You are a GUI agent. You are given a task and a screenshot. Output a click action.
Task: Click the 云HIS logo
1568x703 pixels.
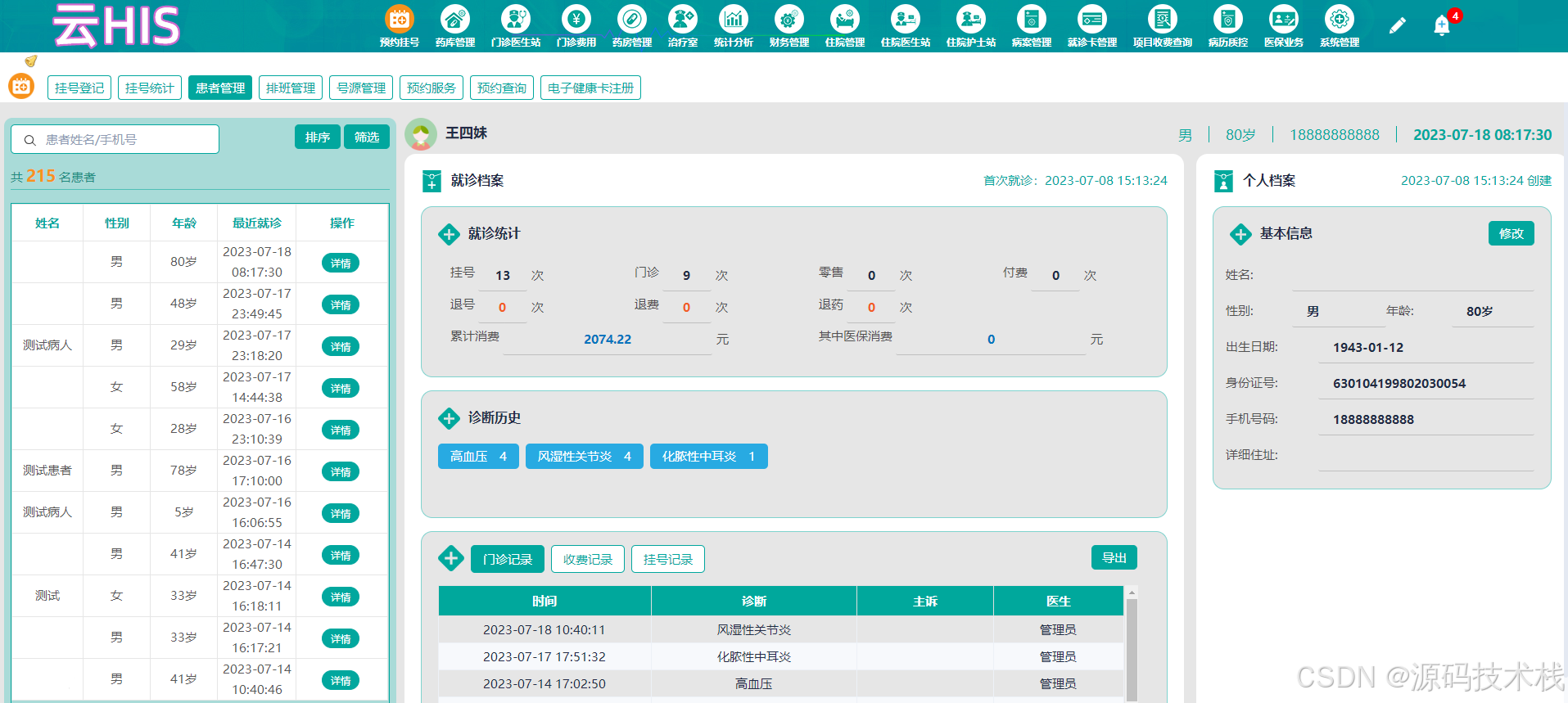[x=116, y=25]
